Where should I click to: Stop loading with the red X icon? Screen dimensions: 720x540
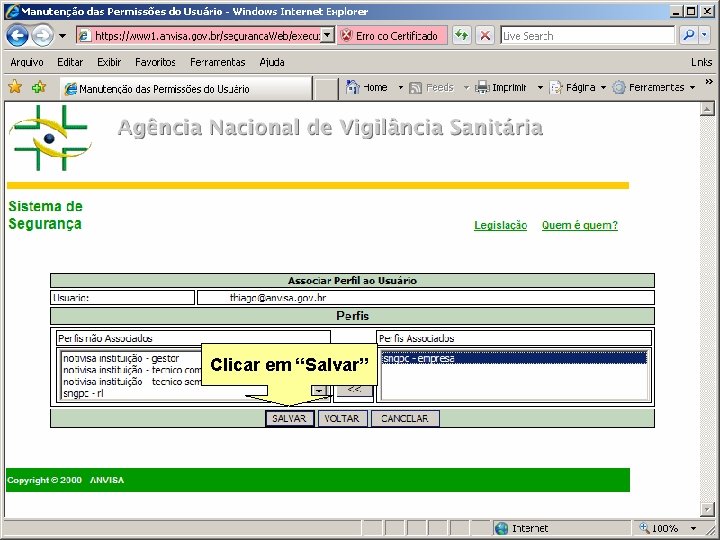pyautogui.click(x=485, y=35)
